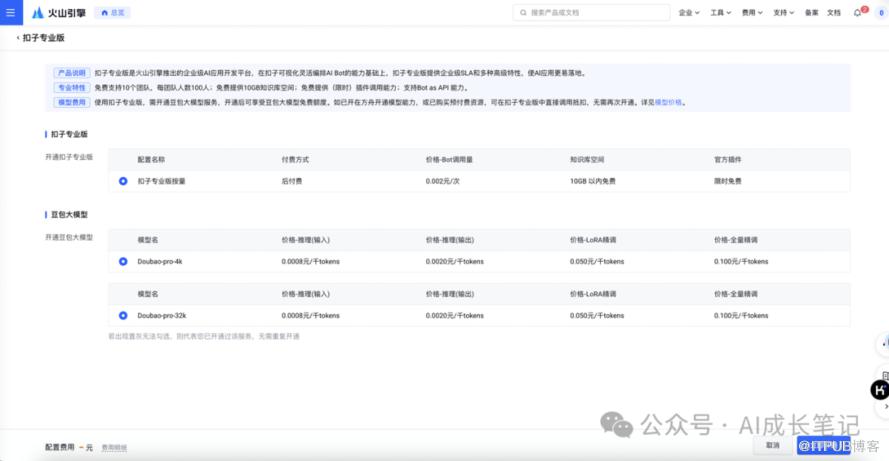
Task: Click the 价格-Bot调用量 column header
Action: pos(449,160)
